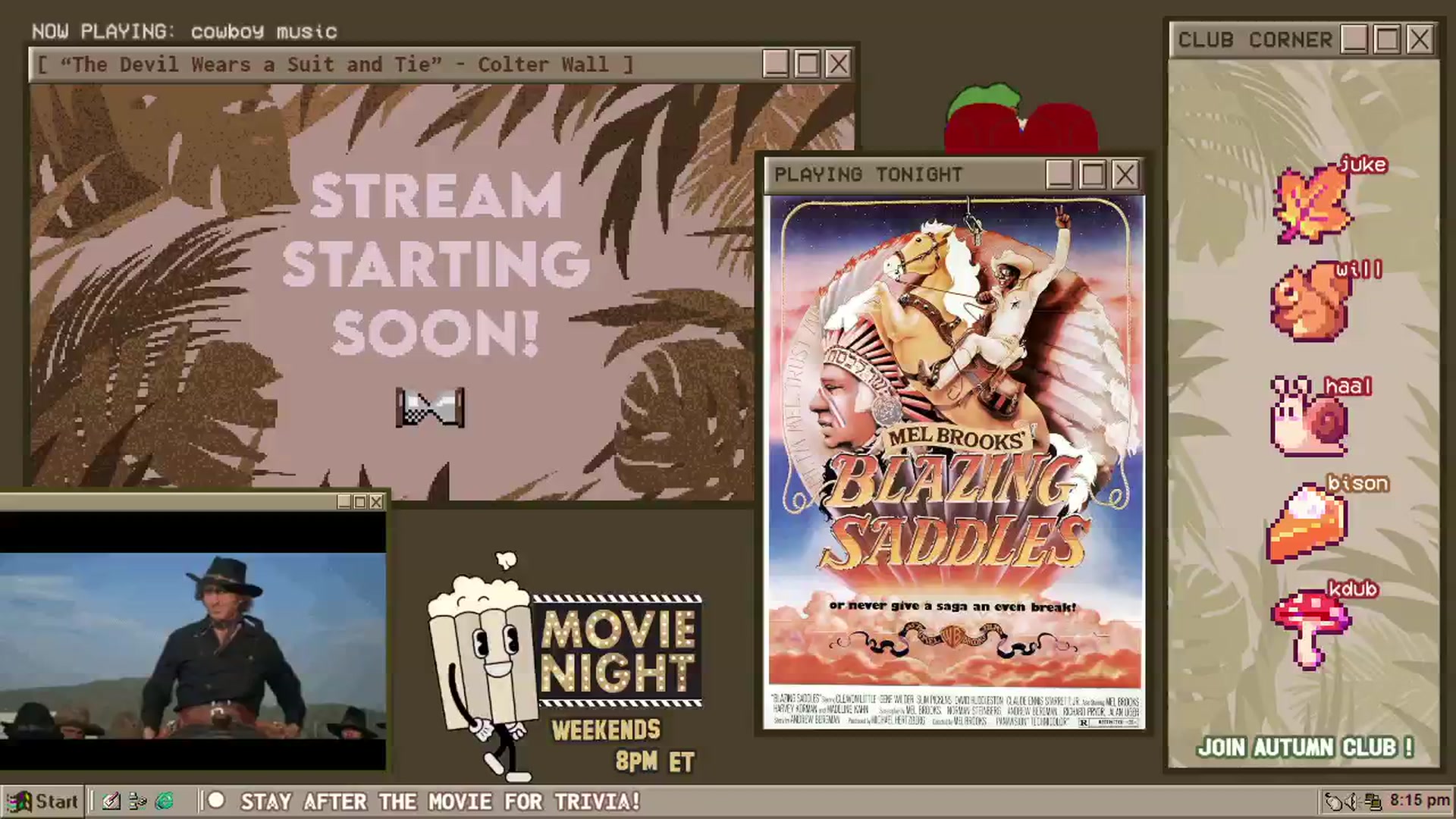Viewport: 1456px width, 819px height.
Task: Minimize the song title stream window
Action: (x=775, y=64)
